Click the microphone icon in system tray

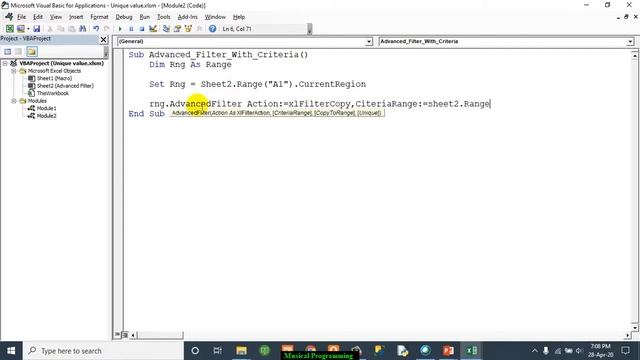(546, 351)
